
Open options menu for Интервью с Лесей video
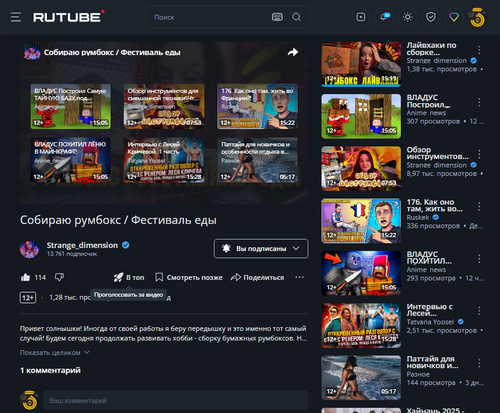click(x=479, y=311)
